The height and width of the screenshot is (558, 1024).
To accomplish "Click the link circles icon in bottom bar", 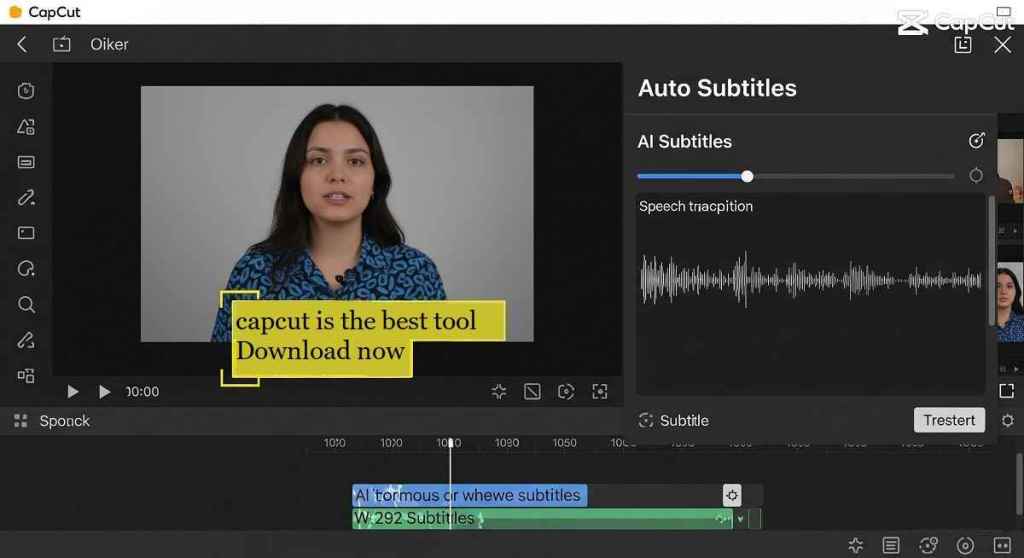I will [928, 545].
